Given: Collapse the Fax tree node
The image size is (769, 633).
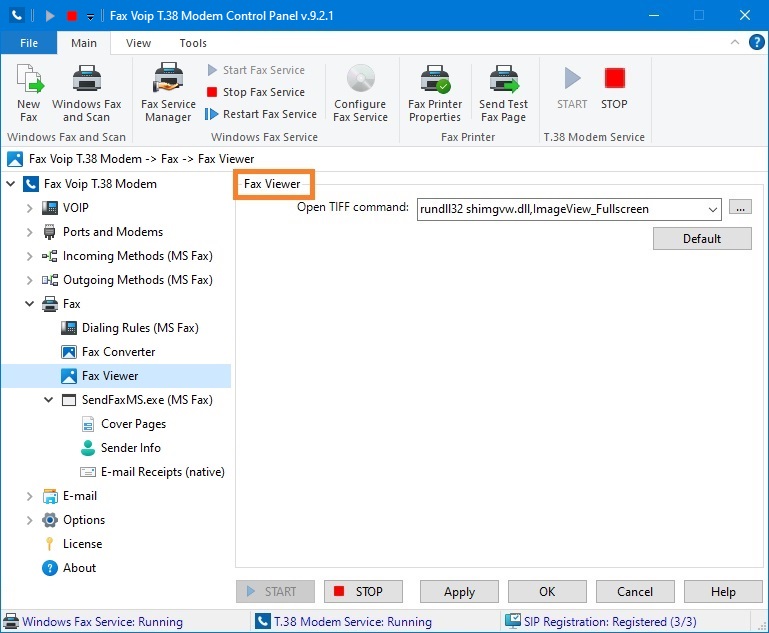Looking at the screenshot, I should 29,304.
